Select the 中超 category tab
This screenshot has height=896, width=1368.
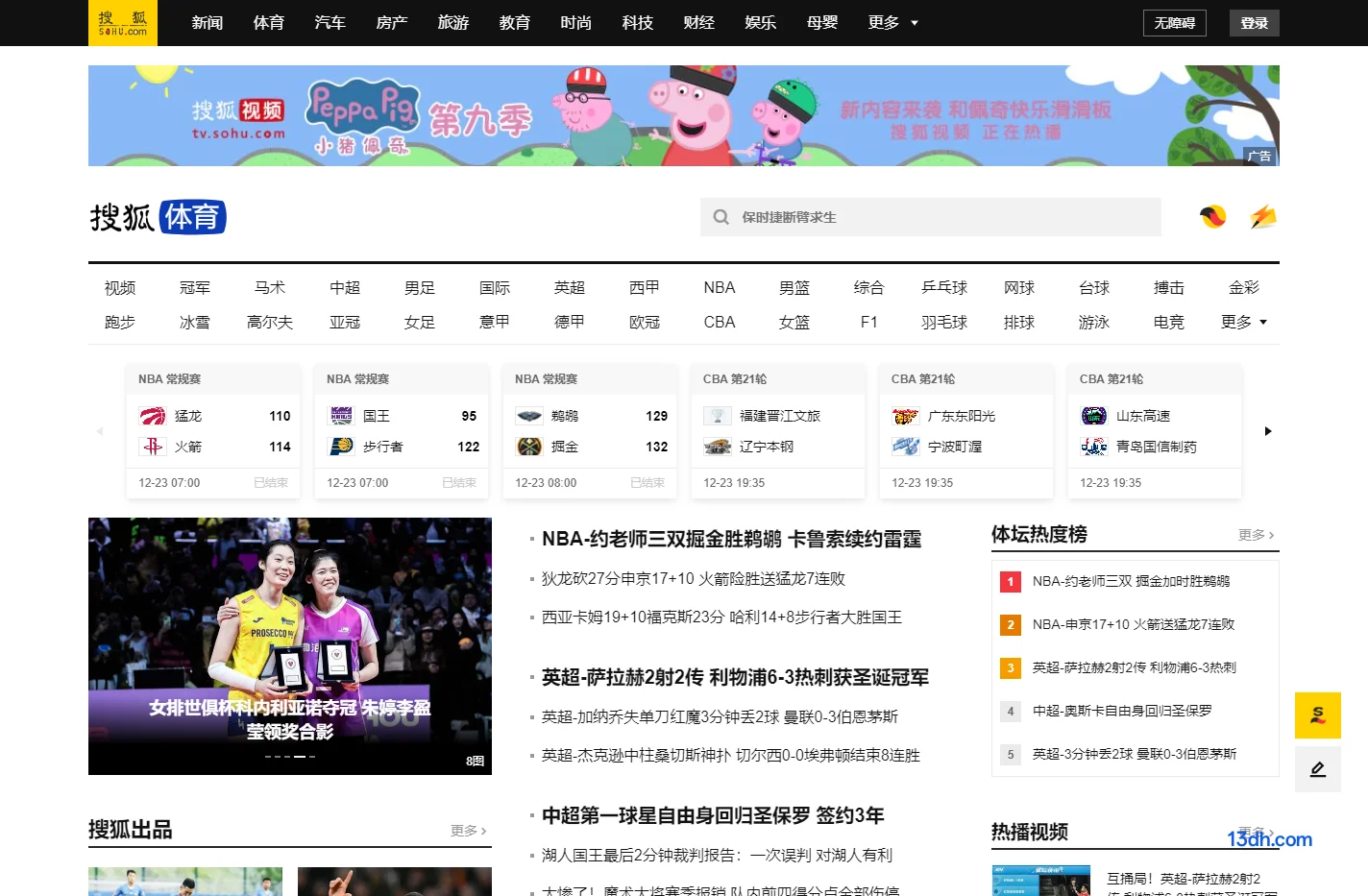click(345, 288)
